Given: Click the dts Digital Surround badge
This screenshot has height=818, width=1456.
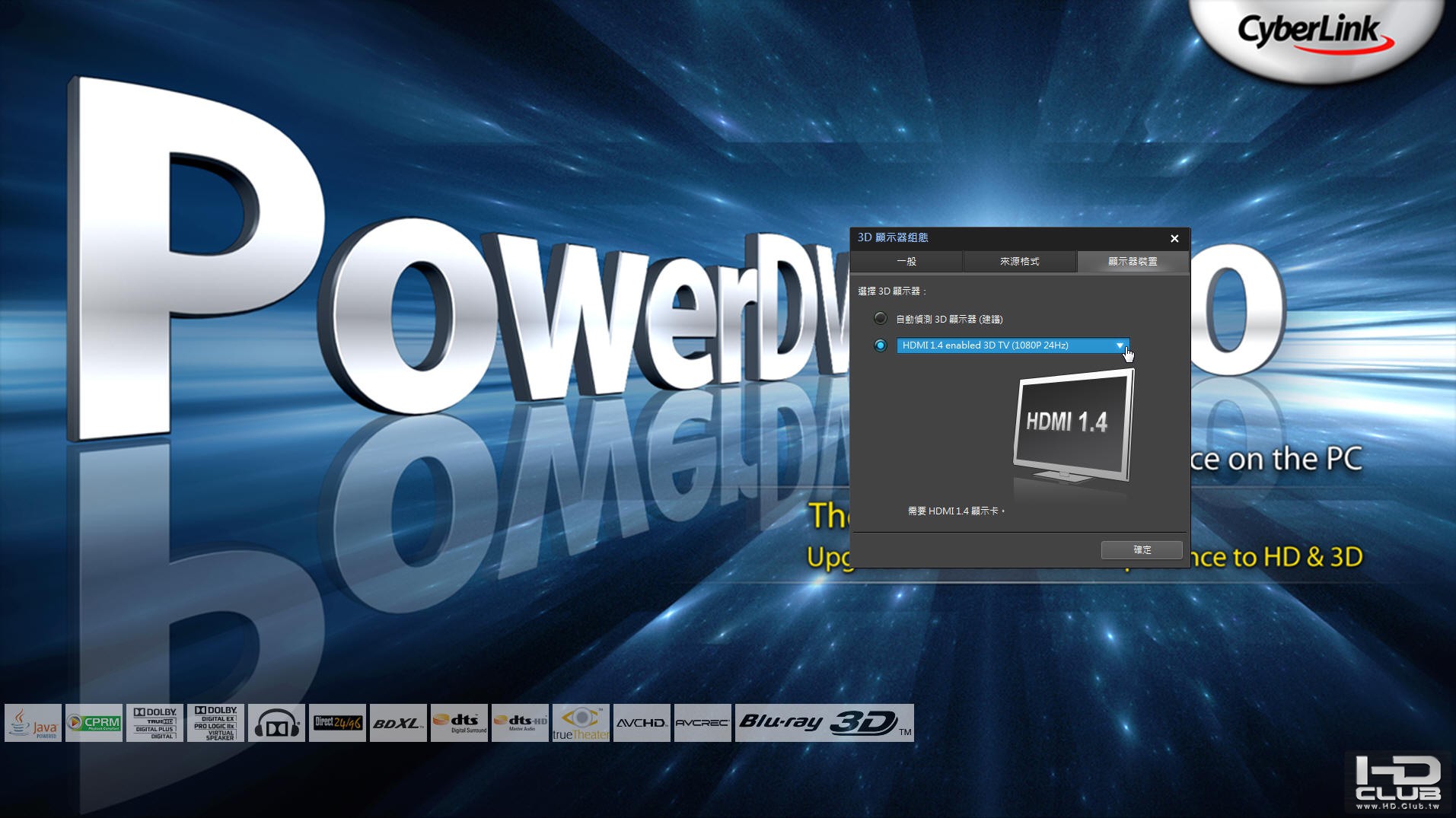Looking at the screenshot, I should point(459,723).
